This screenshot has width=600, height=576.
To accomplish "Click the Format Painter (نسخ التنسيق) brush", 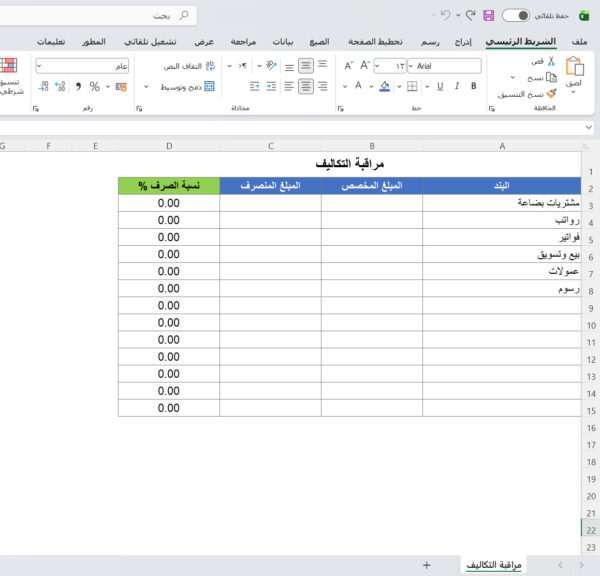I will pos(551,93).
